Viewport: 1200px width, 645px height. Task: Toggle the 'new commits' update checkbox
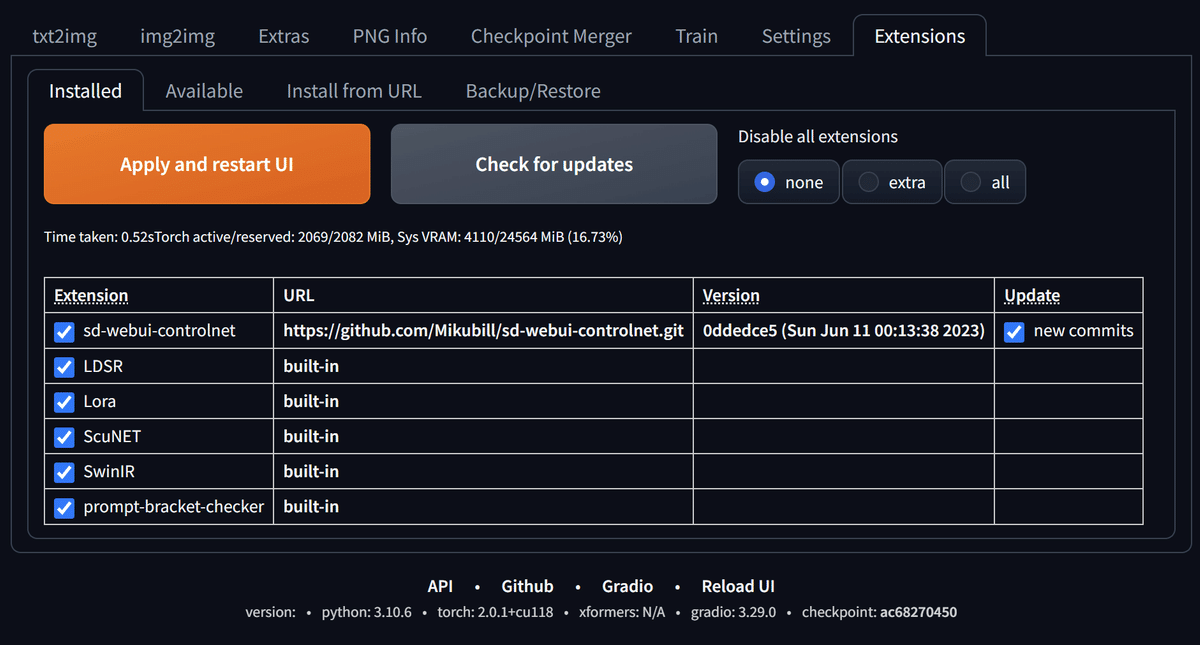coord(1013,331)
